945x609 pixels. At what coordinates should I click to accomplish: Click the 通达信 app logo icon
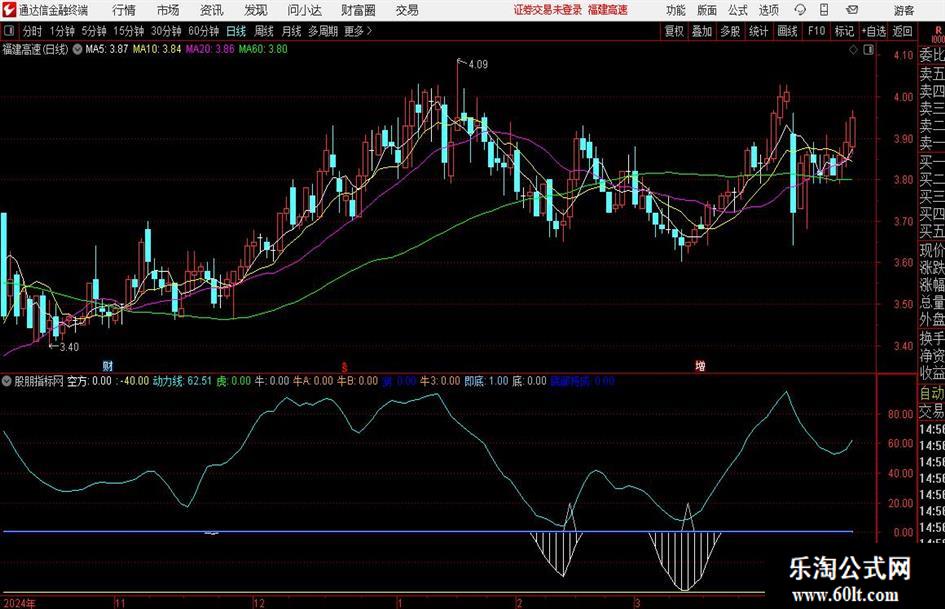tap(8, 10)
